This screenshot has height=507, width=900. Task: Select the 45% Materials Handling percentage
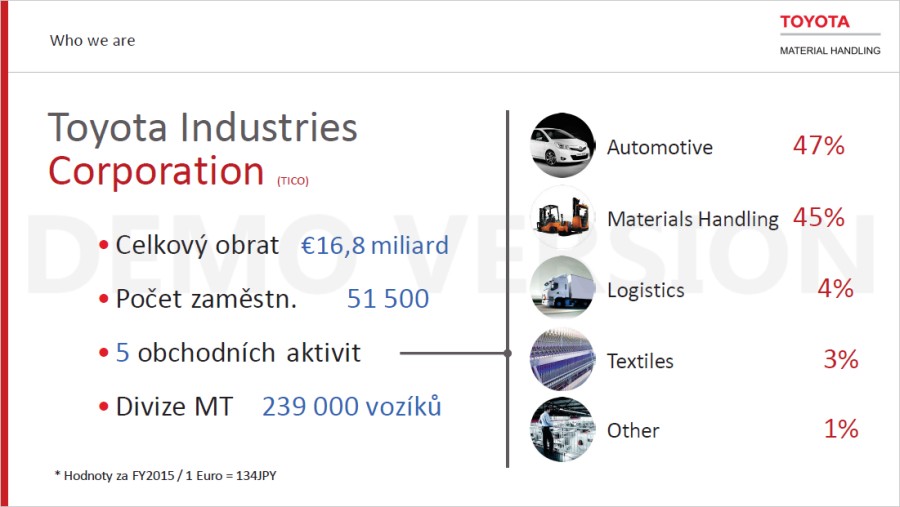pyautogui.click(x=818, y=218)
